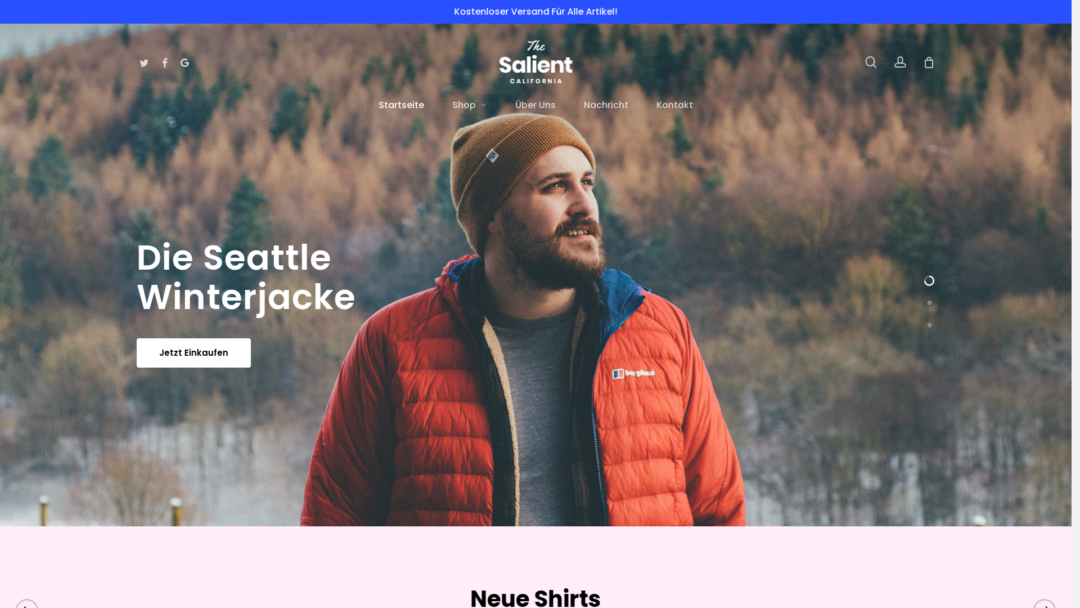The width and height of the screenshot is (1080, 608).
Task: Open the Über Uns page
Action: tap(535, 105)
